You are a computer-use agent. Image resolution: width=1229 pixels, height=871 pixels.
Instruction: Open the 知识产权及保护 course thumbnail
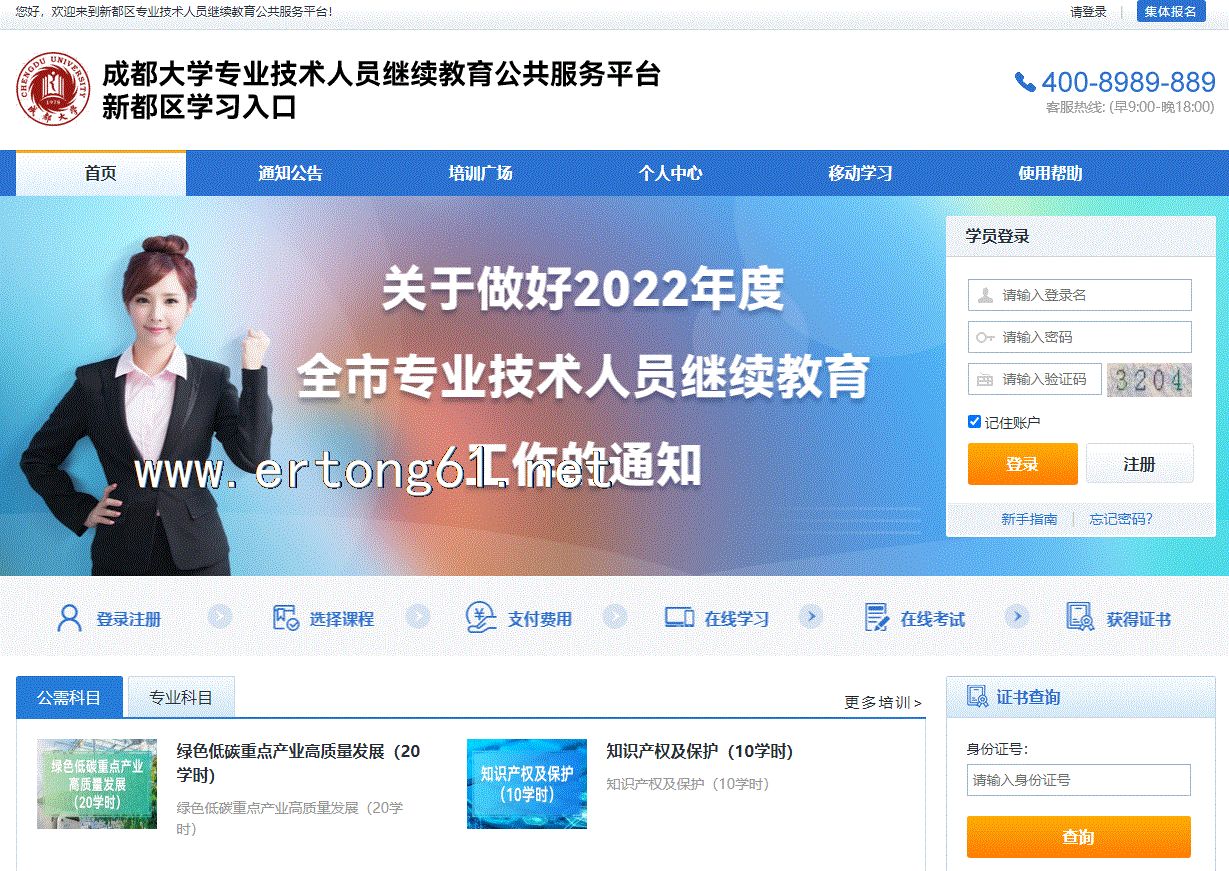(x=527, y=784)
